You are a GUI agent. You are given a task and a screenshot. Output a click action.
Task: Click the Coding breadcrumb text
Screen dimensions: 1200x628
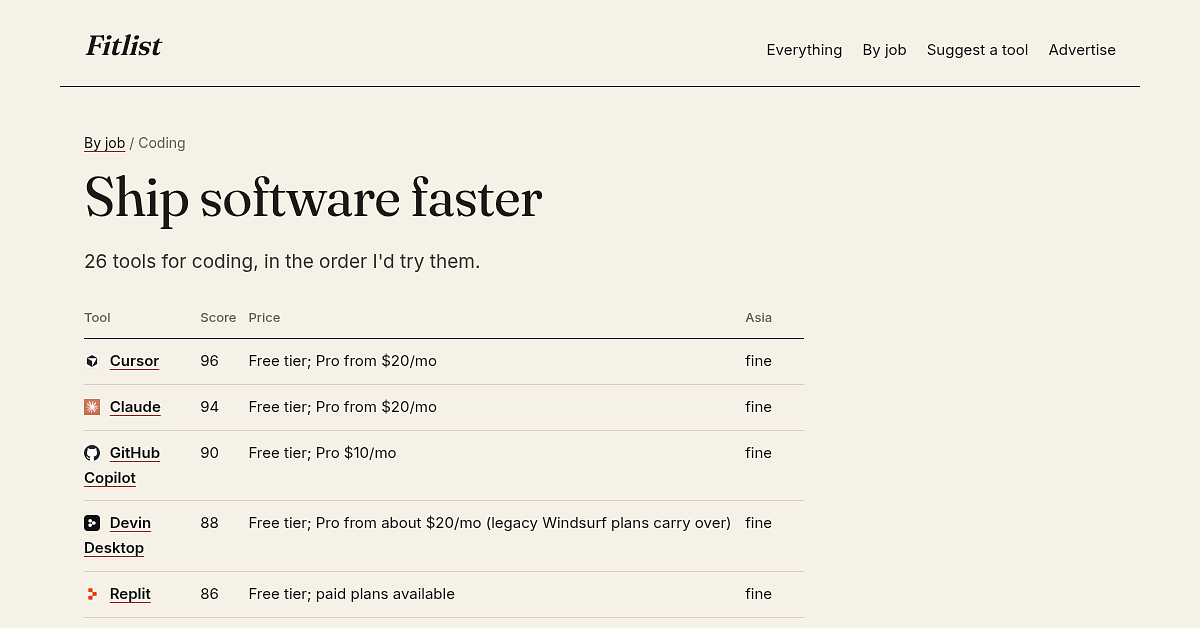click(x=161, y=143)
